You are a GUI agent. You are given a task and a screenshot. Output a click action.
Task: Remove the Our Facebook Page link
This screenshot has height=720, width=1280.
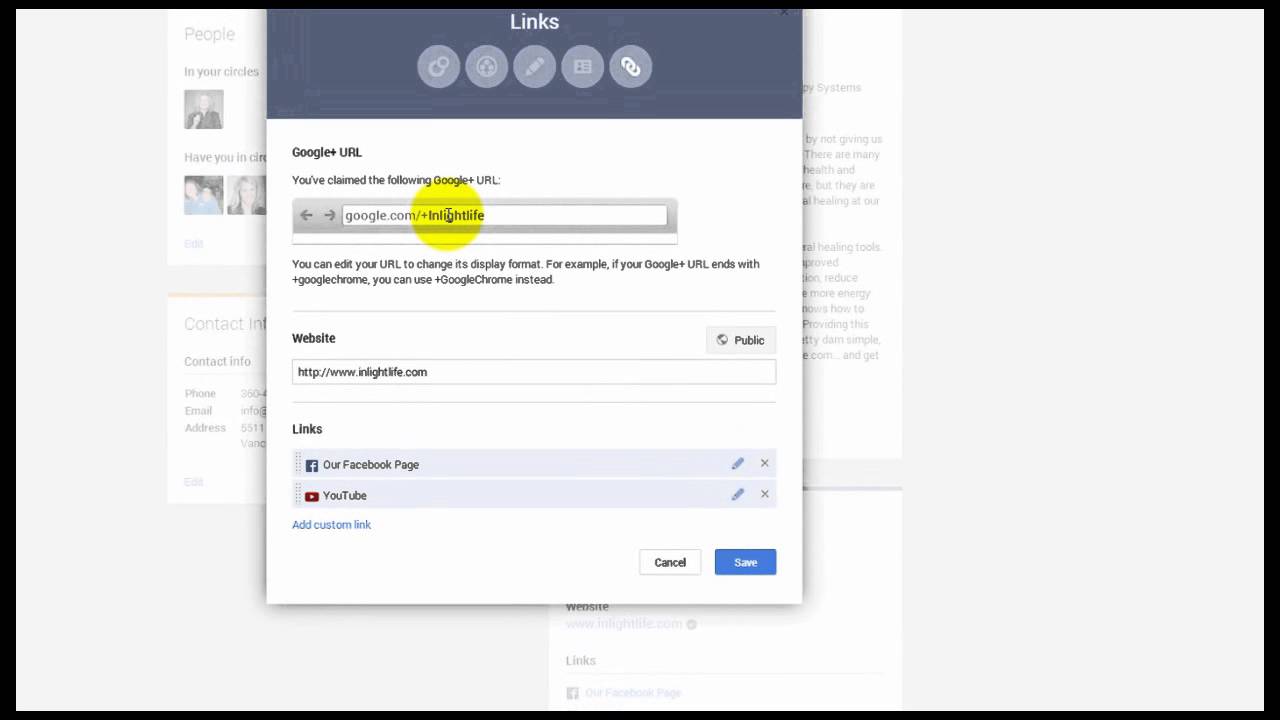pyautogui.click(x=765, y=463)
